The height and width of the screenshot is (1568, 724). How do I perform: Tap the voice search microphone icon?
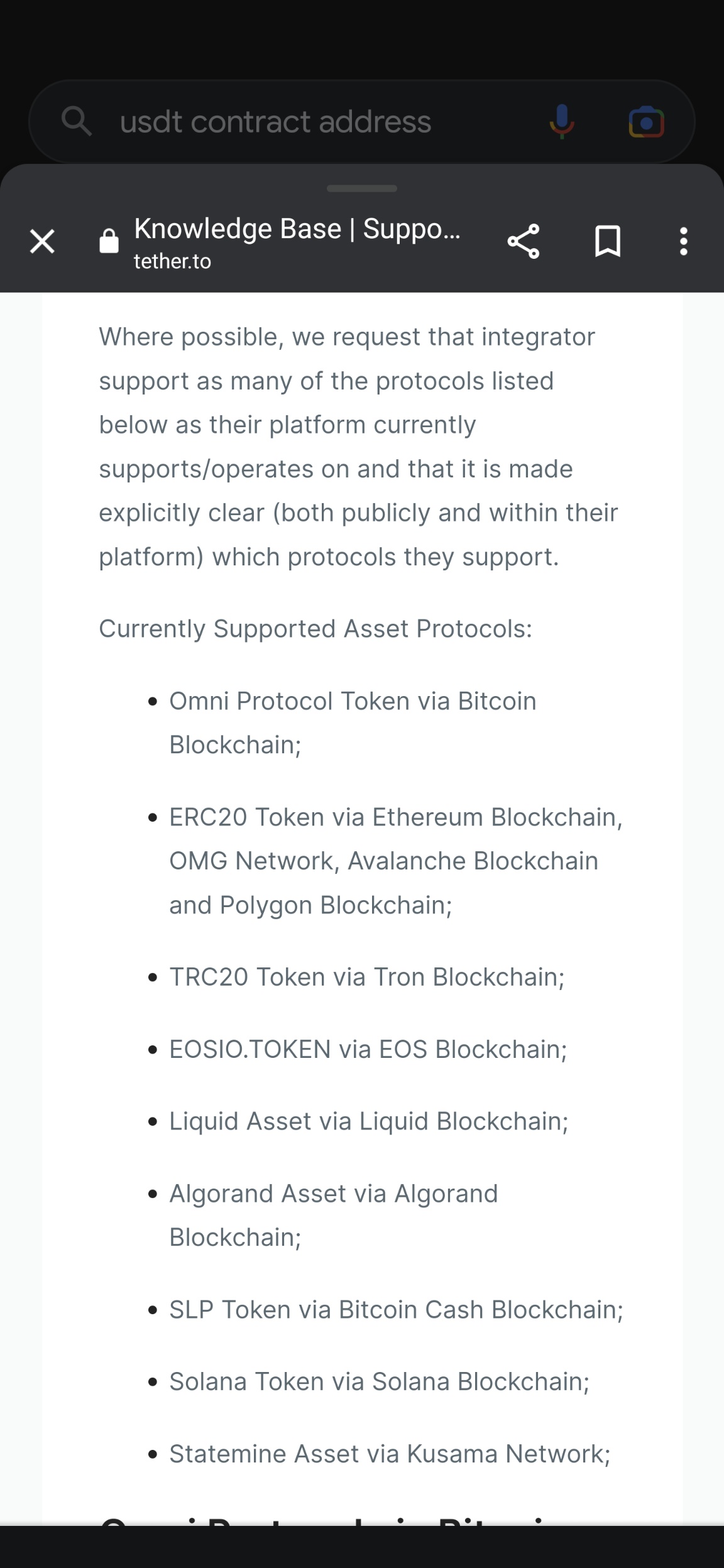[x=562, y=121]
